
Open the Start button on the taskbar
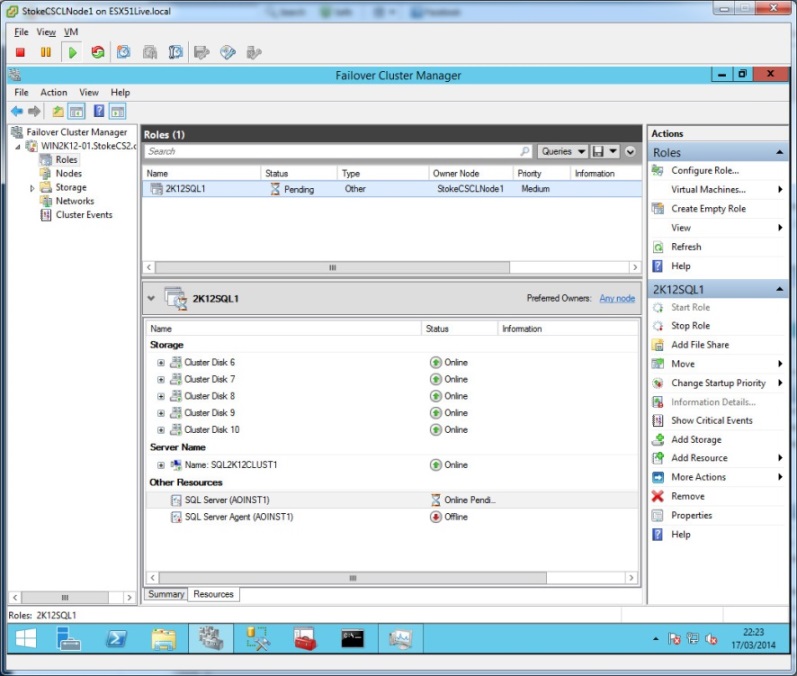coord(25,638)
